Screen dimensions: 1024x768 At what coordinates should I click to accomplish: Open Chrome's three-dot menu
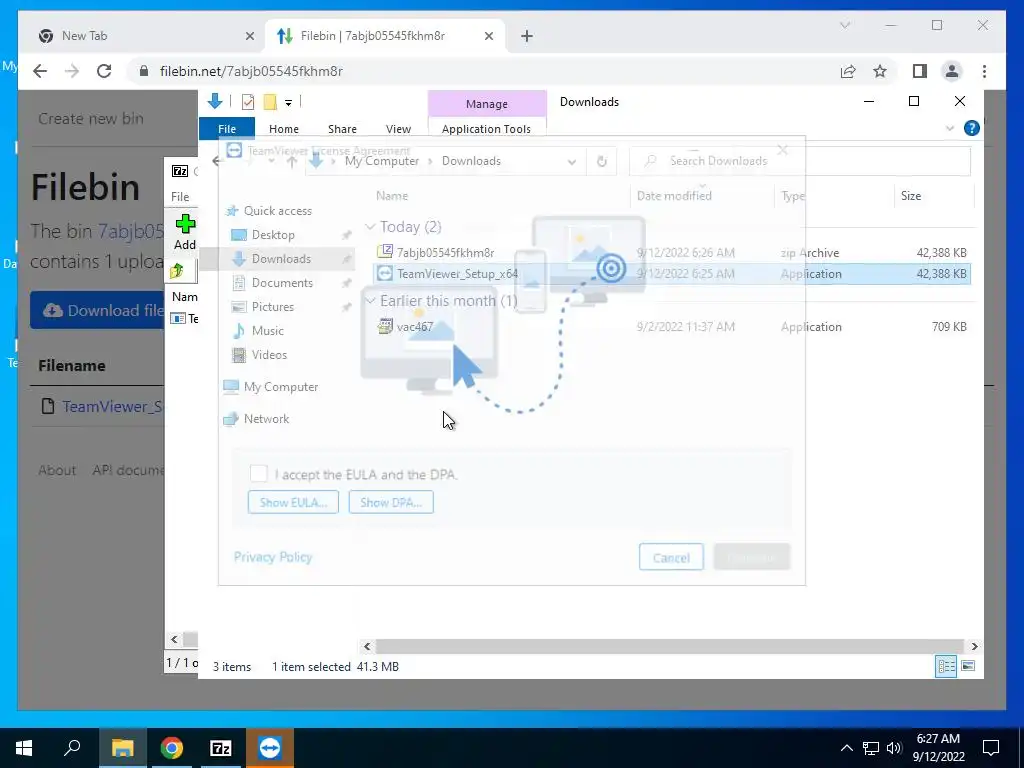click(984, 71)
